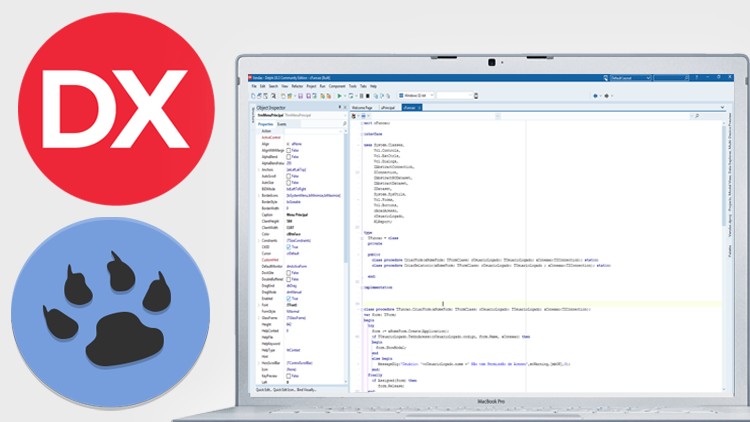The width and height of the screenshot is (750, 422).
Task: Toggle the DockSite checkbox
Action: (x=288, y=273)
